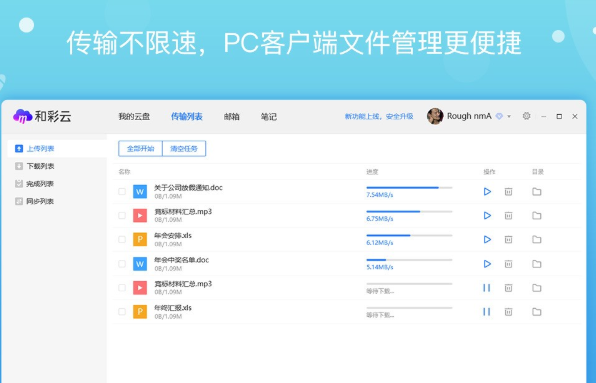The image size is (596, 383).
Task: Delete the 年会中奖名单.doc task
Action: tap(508, 264)
